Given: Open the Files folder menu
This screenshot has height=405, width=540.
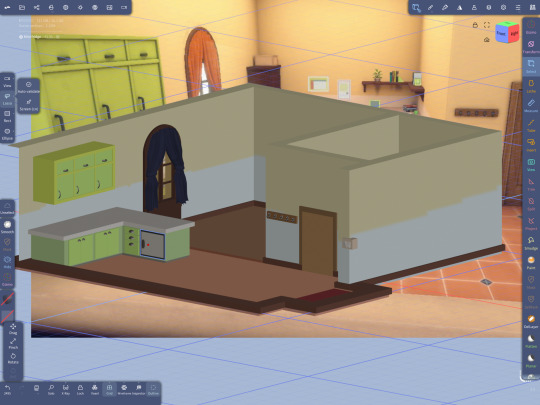Looking at the screenshot, I should click(x=22, y=7).
